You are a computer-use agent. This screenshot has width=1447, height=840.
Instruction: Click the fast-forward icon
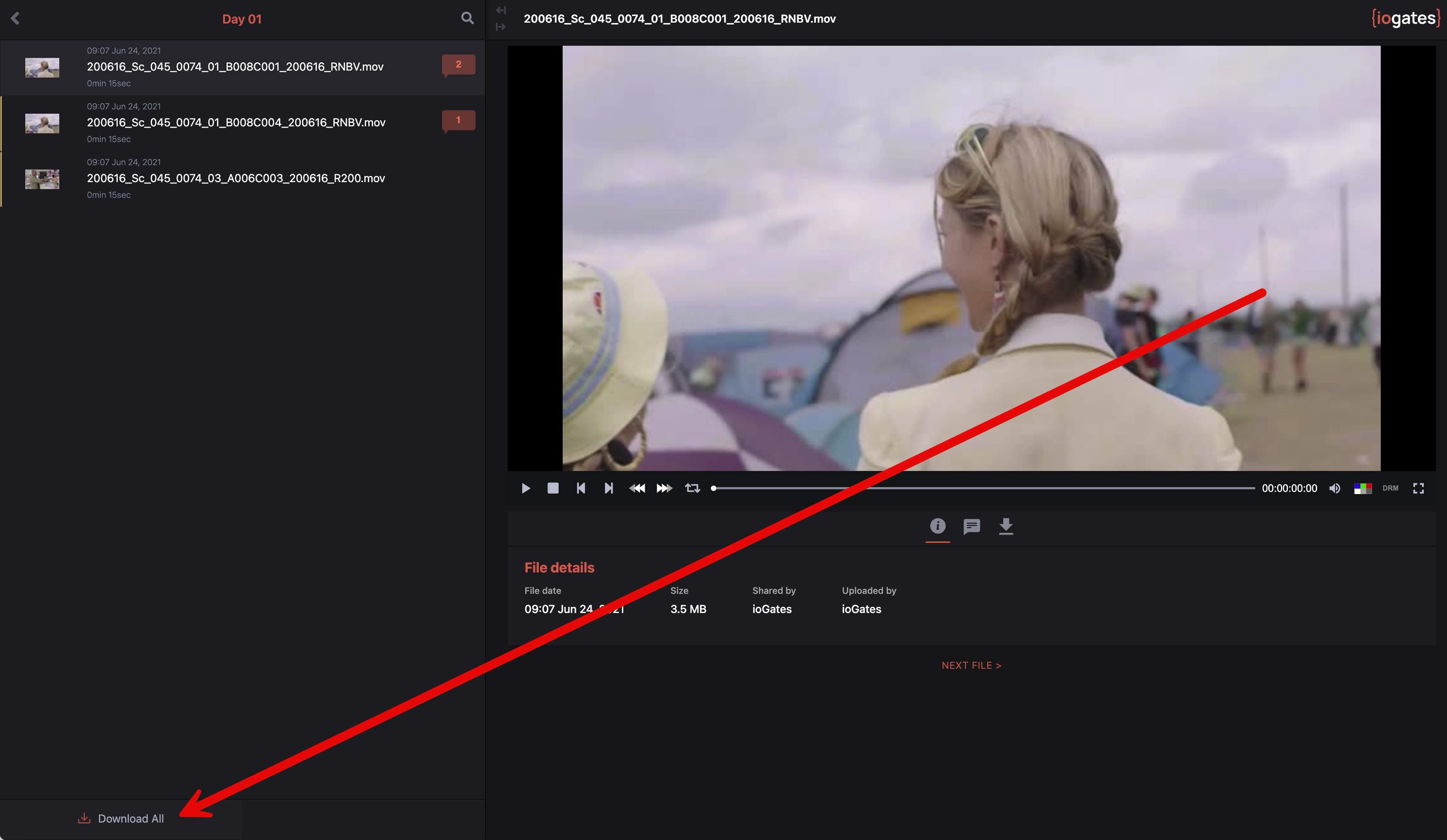pos(664,488)
